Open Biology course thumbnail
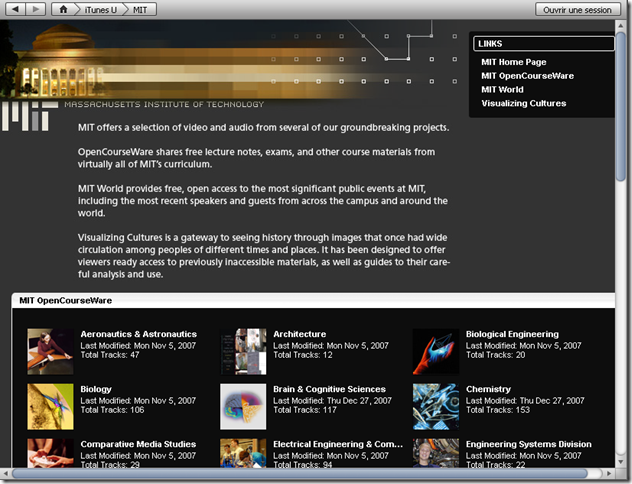The width and height of the screenshot is (632, 484). 50,407
